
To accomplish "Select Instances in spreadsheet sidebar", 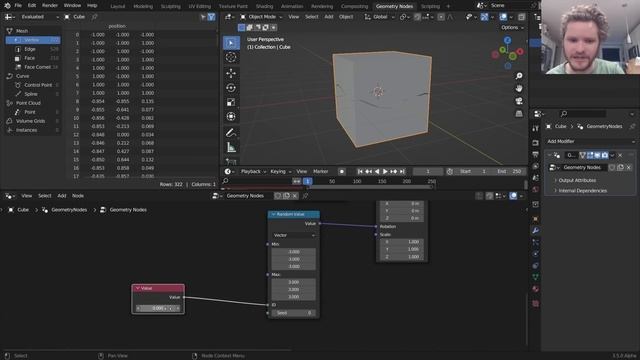I will click(x=33, y=130).
